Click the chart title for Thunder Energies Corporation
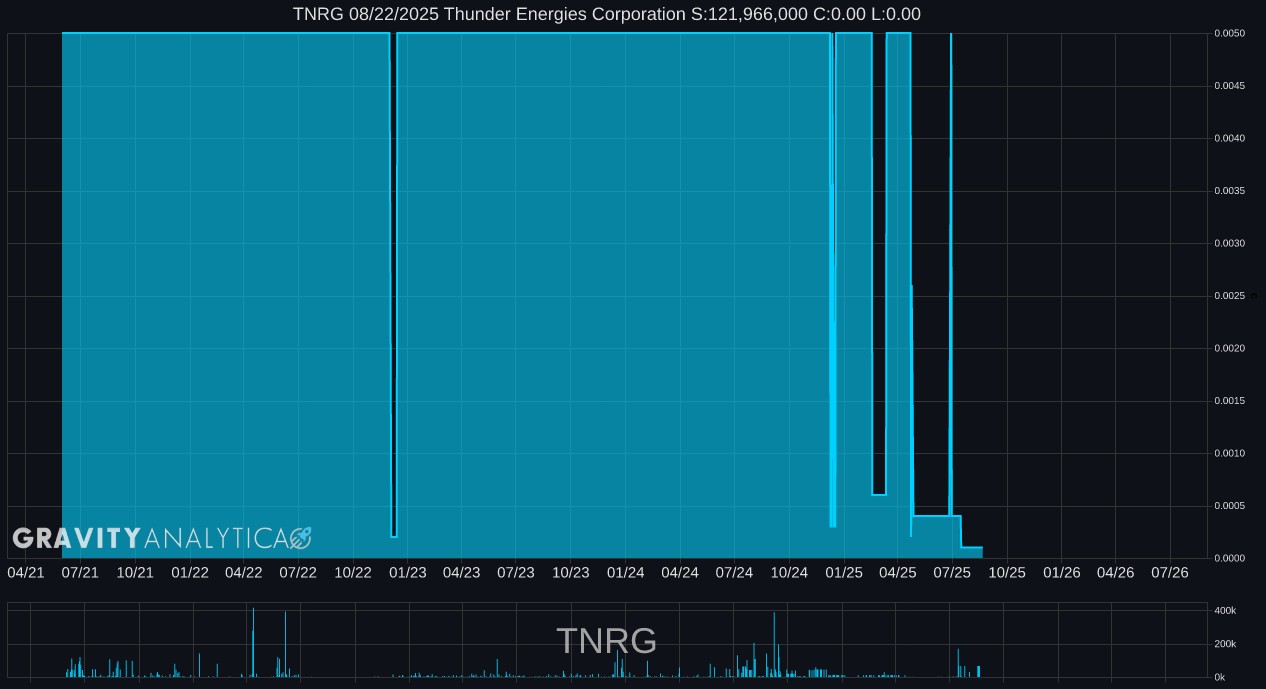1266x689 pixels. 607,14
